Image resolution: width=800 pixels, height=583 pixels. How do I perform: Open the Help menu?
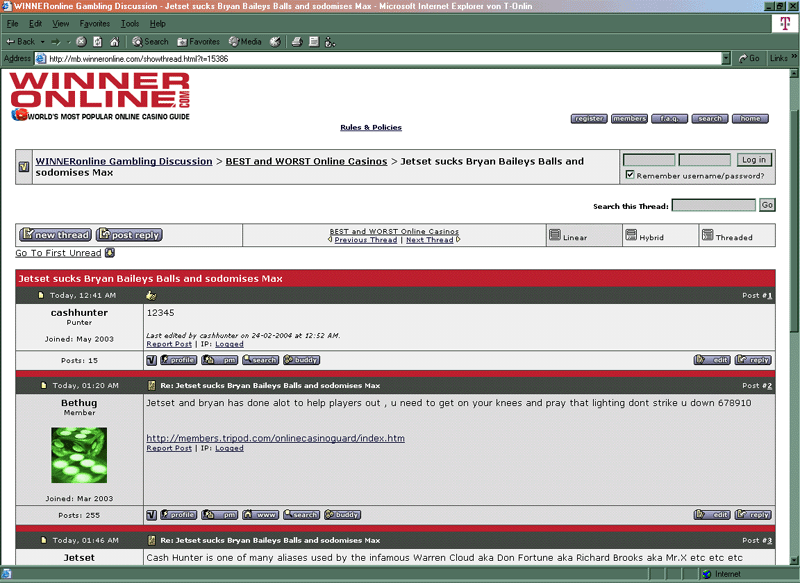click(157, 23)
